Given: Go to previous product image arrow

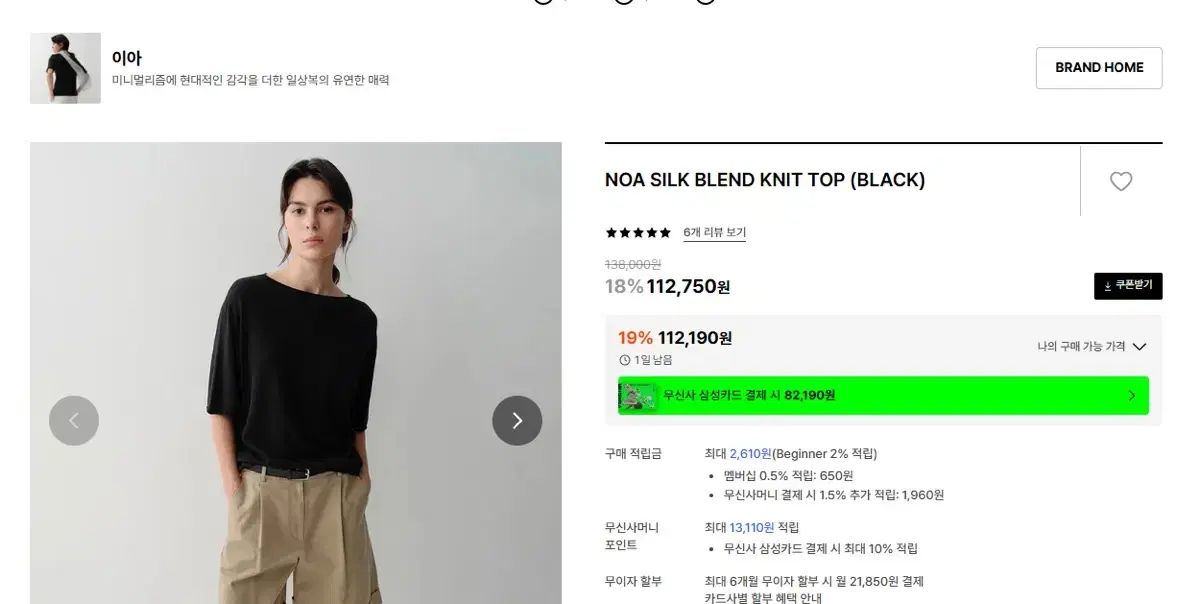Looking at the screenshot, I should click(74, 421).
